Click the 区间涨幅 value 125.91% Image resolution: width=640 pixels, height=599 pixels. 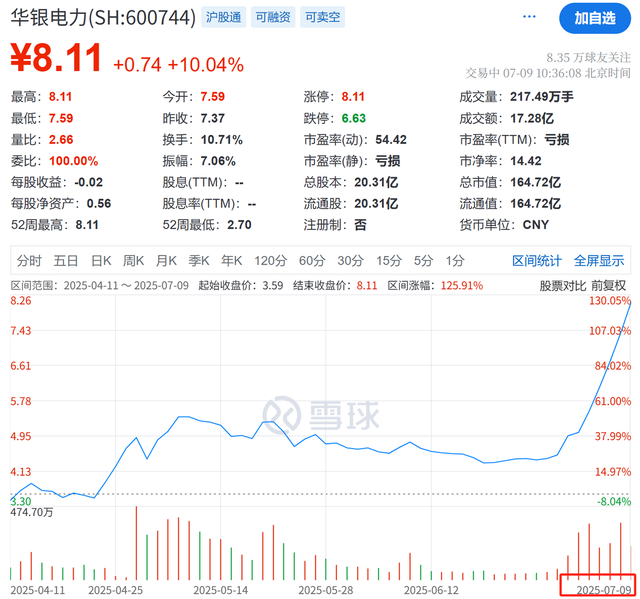click(462, 286)
